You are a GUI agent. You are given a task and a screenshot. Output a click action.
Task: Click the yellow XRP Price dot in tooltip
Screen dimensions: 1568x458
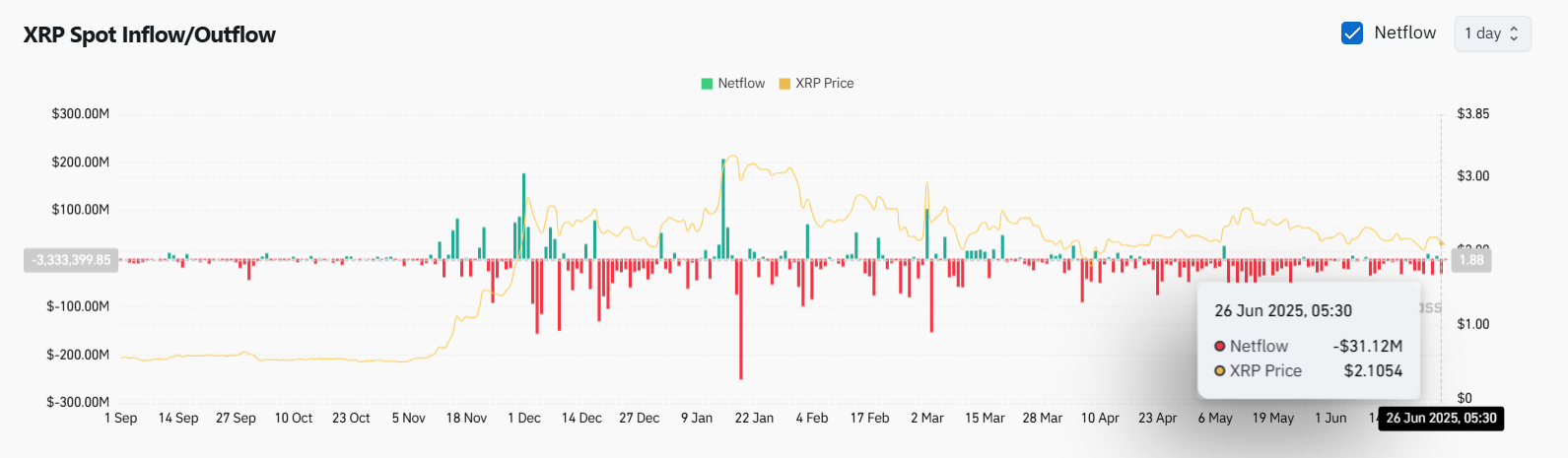tap(1220, 371)
